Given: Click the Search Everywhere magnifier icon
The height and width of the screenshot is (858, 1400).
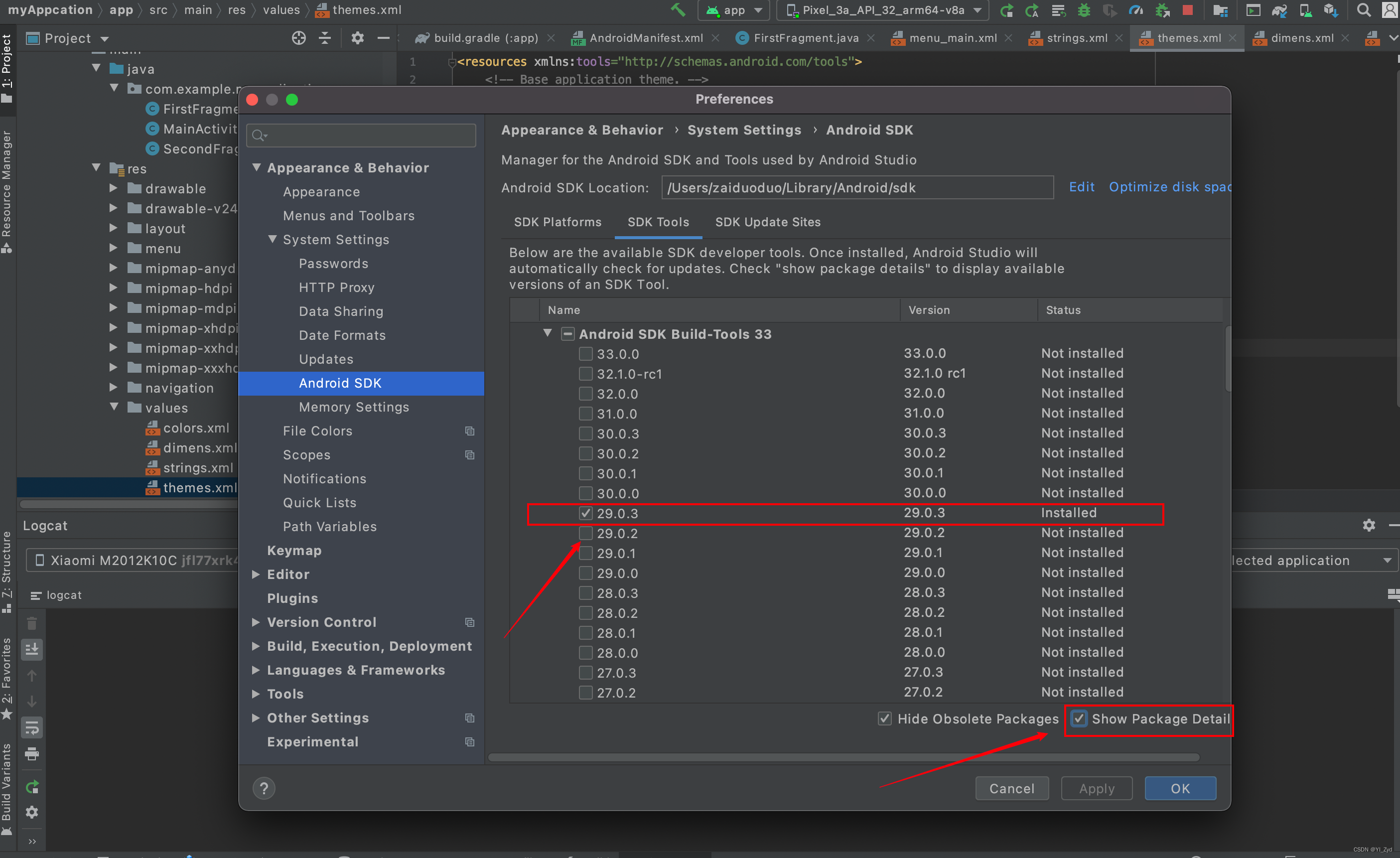Looking at the screenshot, I should coord(1363,9).
